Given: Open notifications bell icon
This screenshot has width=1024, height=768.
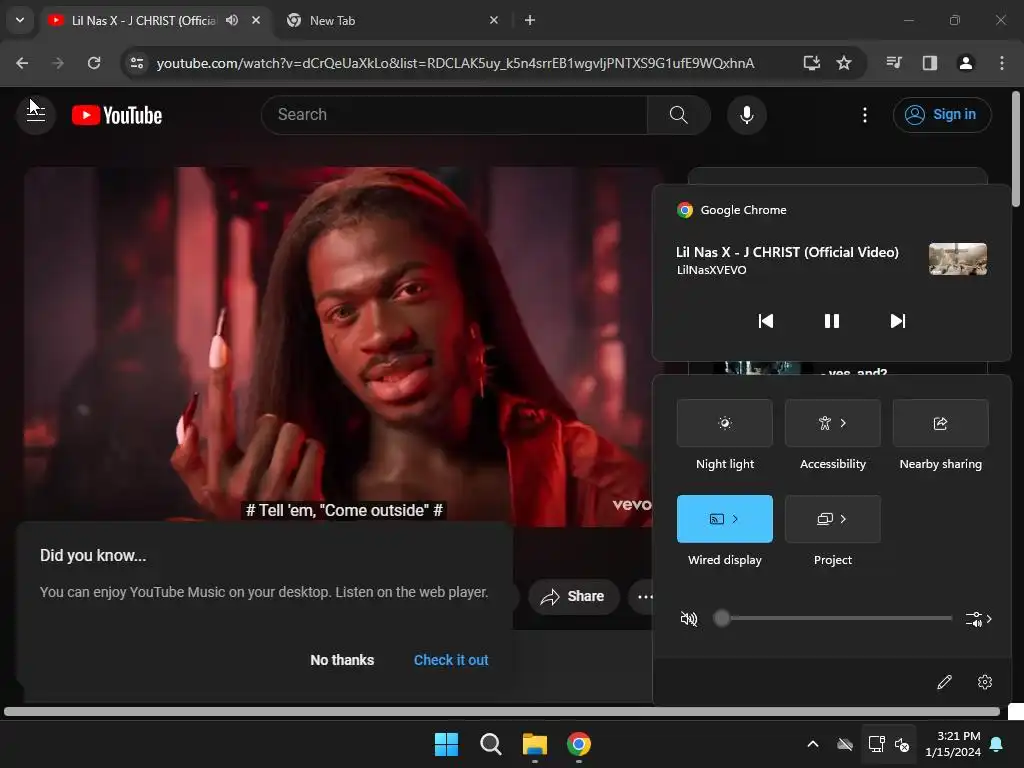Looking at the screenshot, I should (997, 744).
